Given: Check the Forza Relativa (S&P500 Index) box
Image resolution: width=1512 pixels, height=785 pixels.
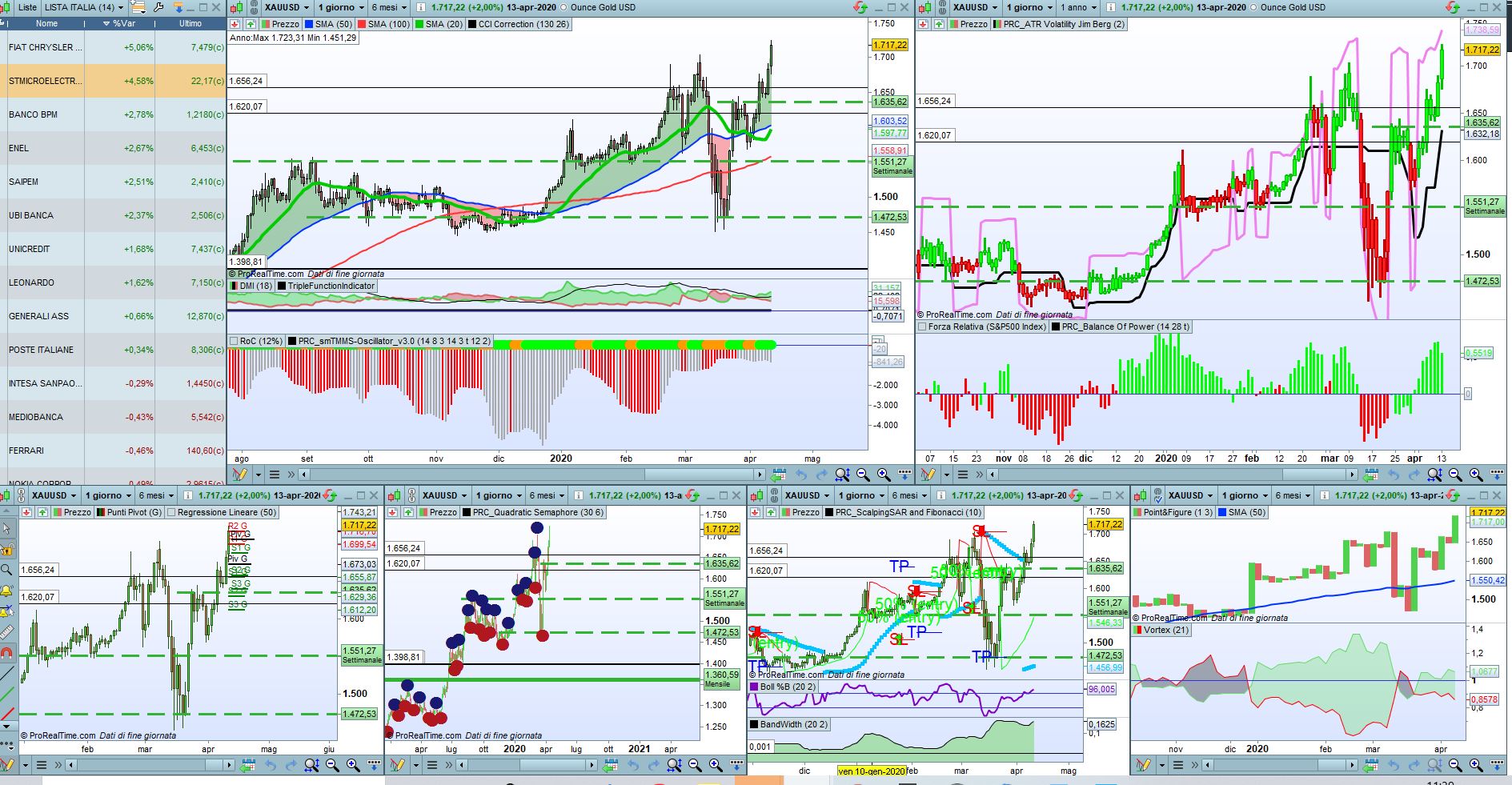Looking at the screenshot, I should (x=922, y=326).
